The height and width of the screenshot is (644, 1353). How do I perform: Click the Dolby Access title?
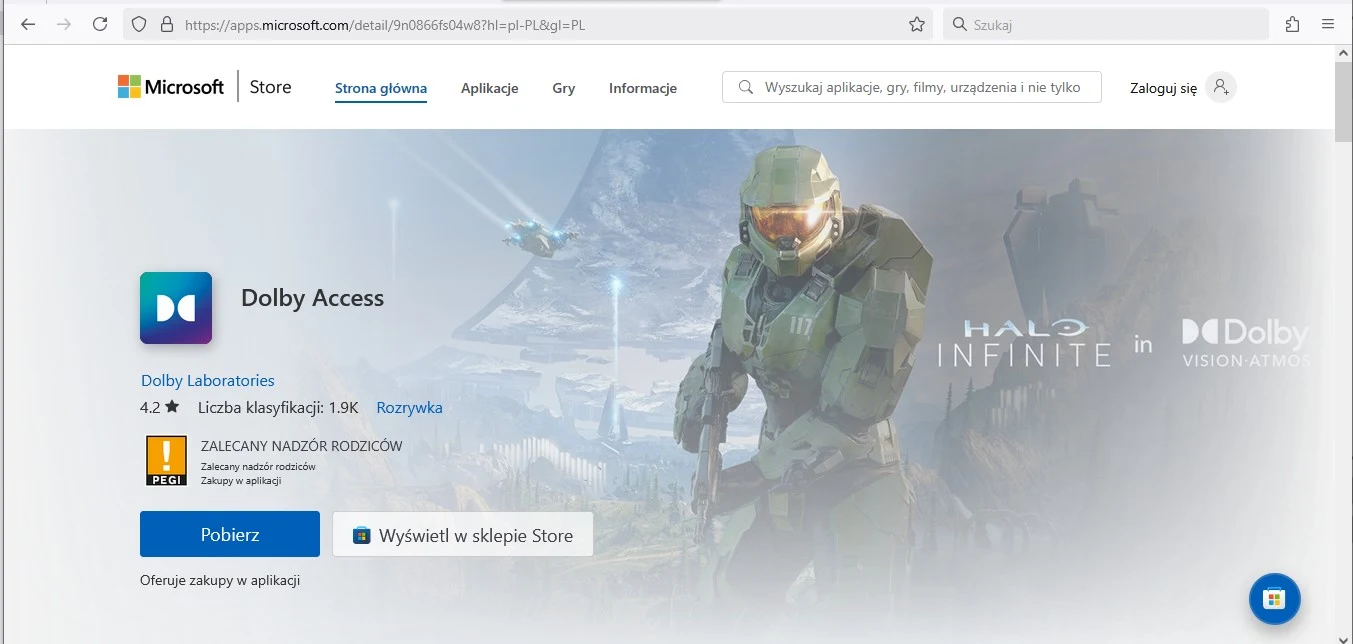pos(312,298)
